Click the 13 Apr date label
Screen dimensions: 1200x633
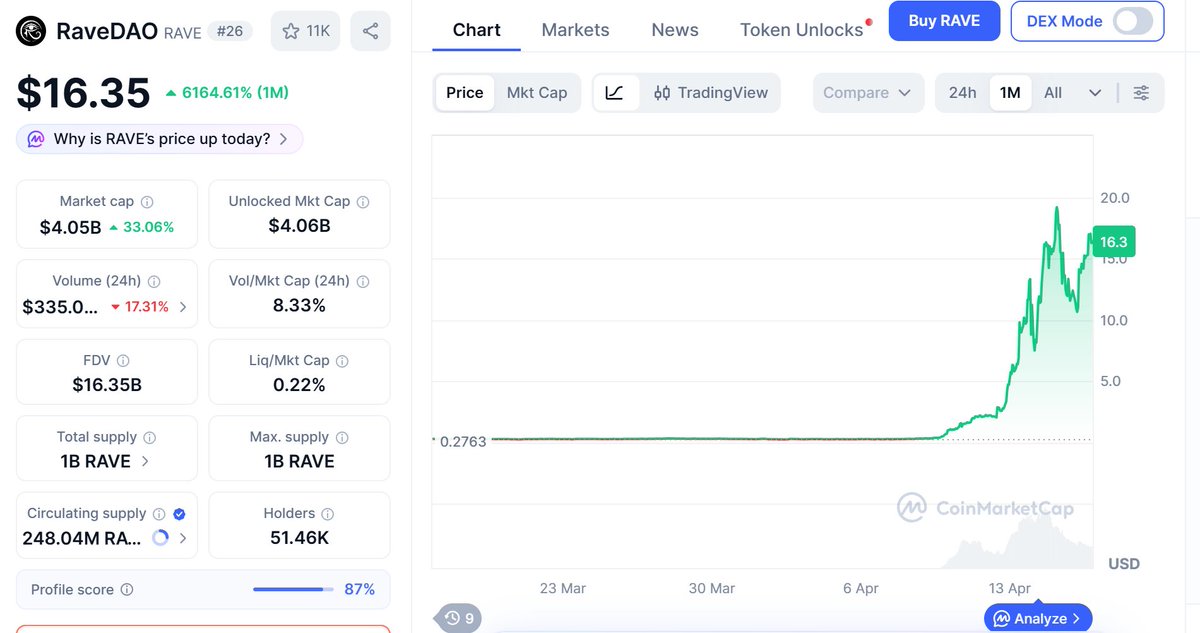coord(1009,588)
